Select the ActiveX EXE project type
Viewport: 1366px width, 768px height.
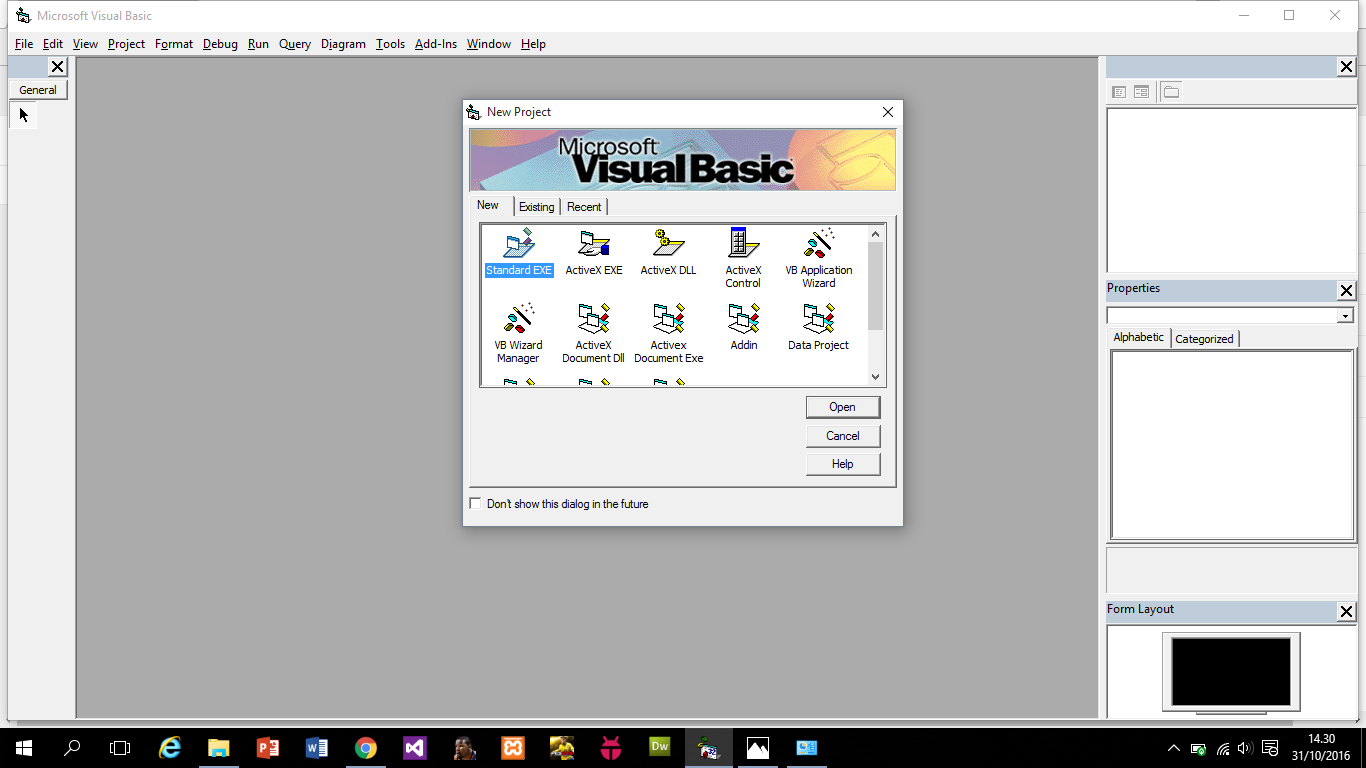coord(593,253)
